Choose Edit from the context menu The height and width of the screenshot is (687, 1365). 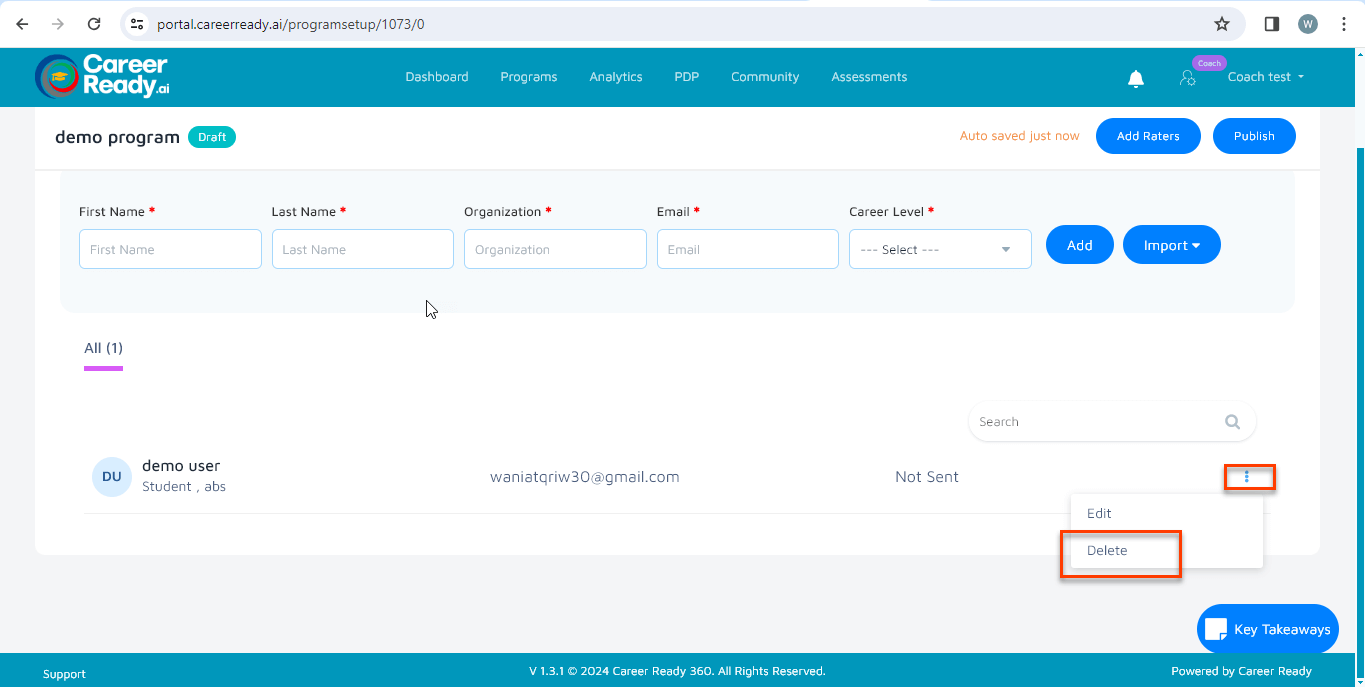(x=1099, y=513)
